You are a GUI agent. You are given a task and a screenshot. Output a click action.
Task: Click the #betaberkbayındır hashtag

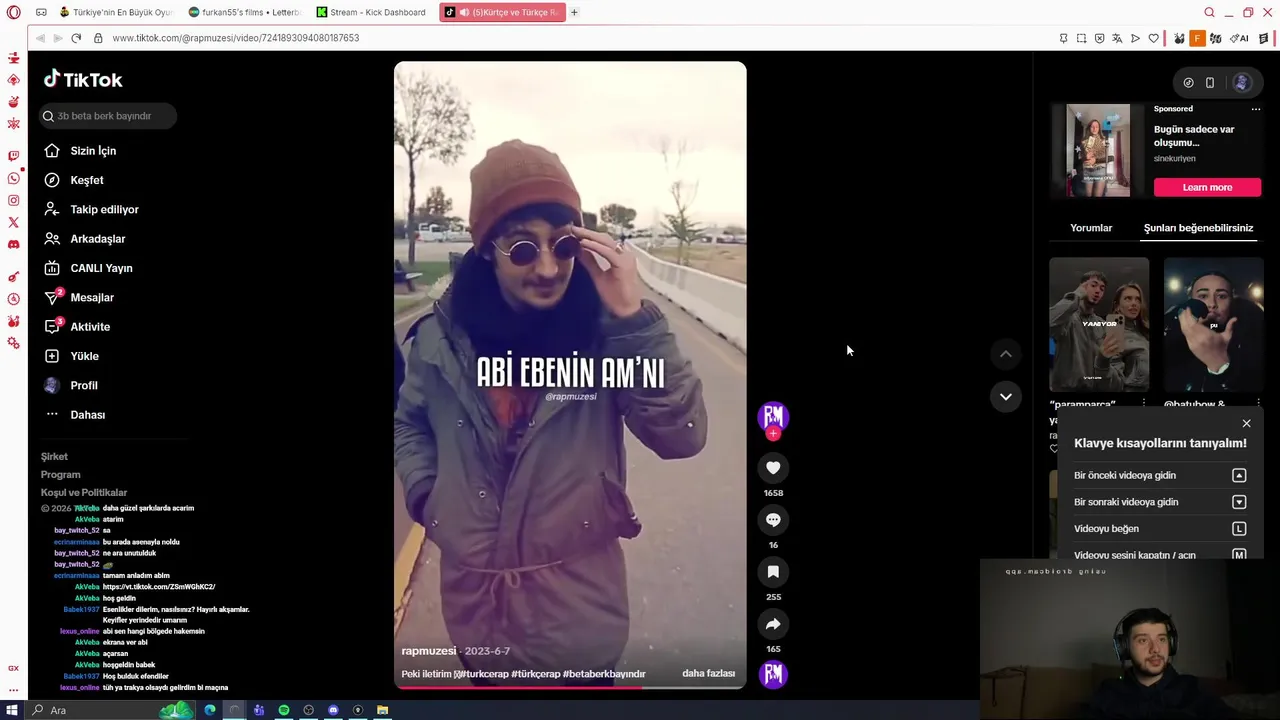click(604, 674)
